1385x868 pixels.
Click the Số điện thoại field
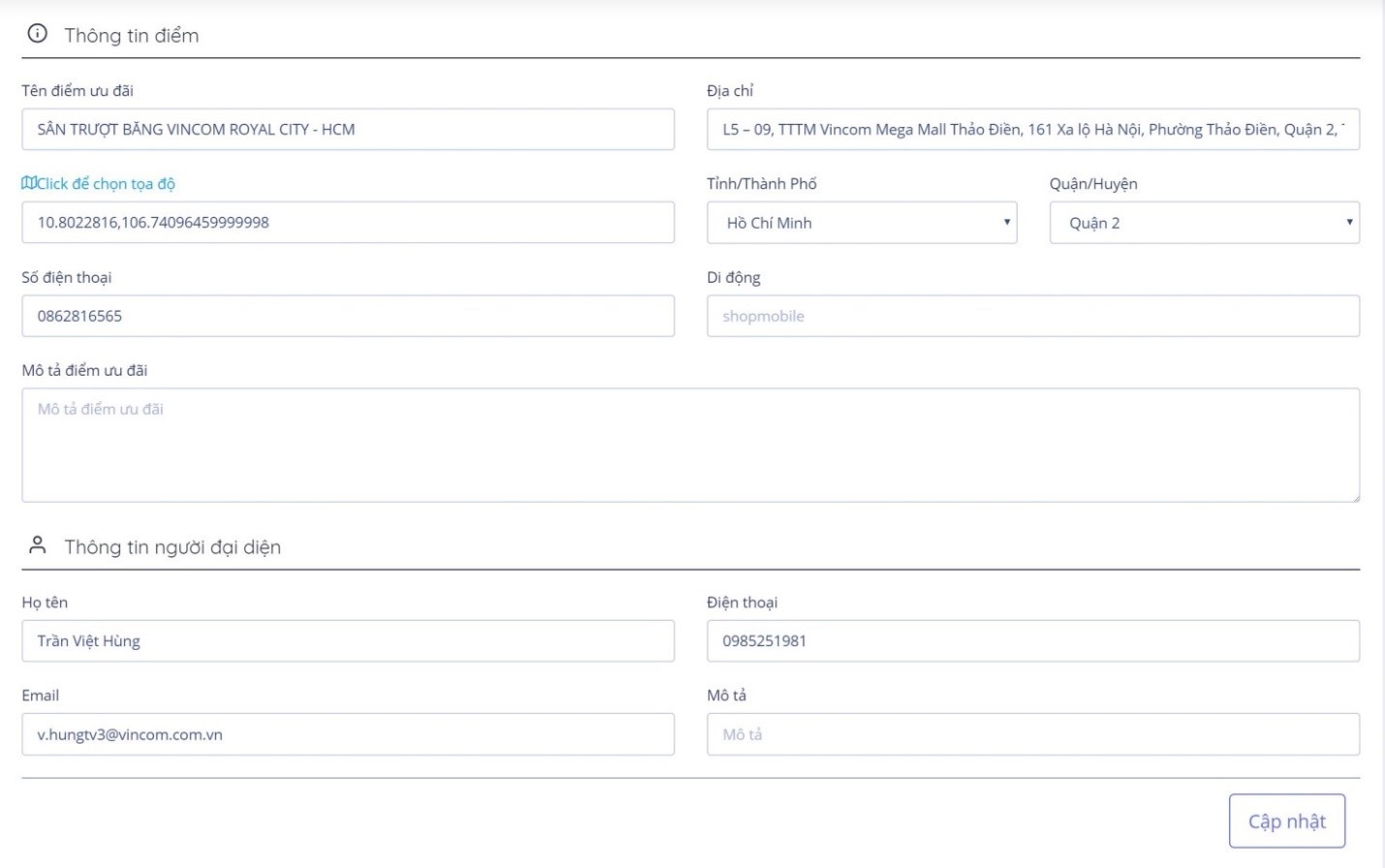(347, 316)
